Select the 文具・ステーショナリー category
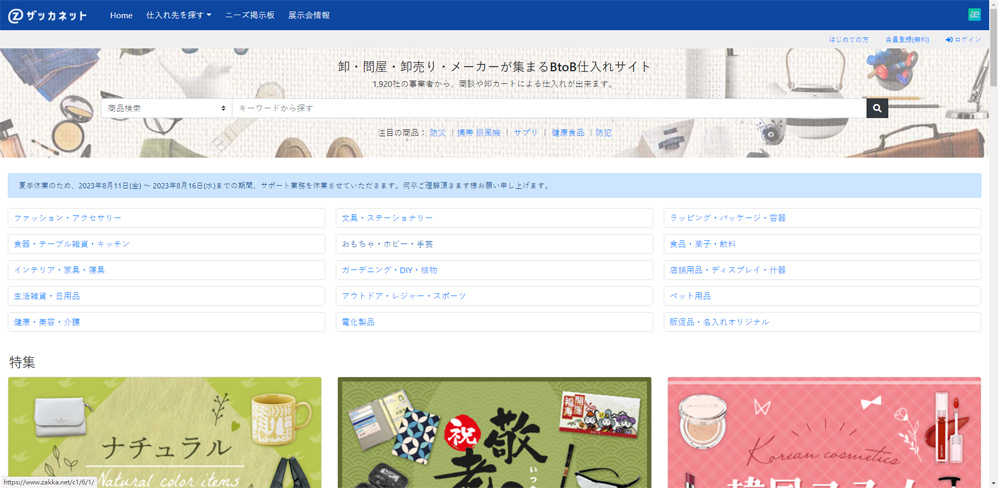 coord(387,218)
